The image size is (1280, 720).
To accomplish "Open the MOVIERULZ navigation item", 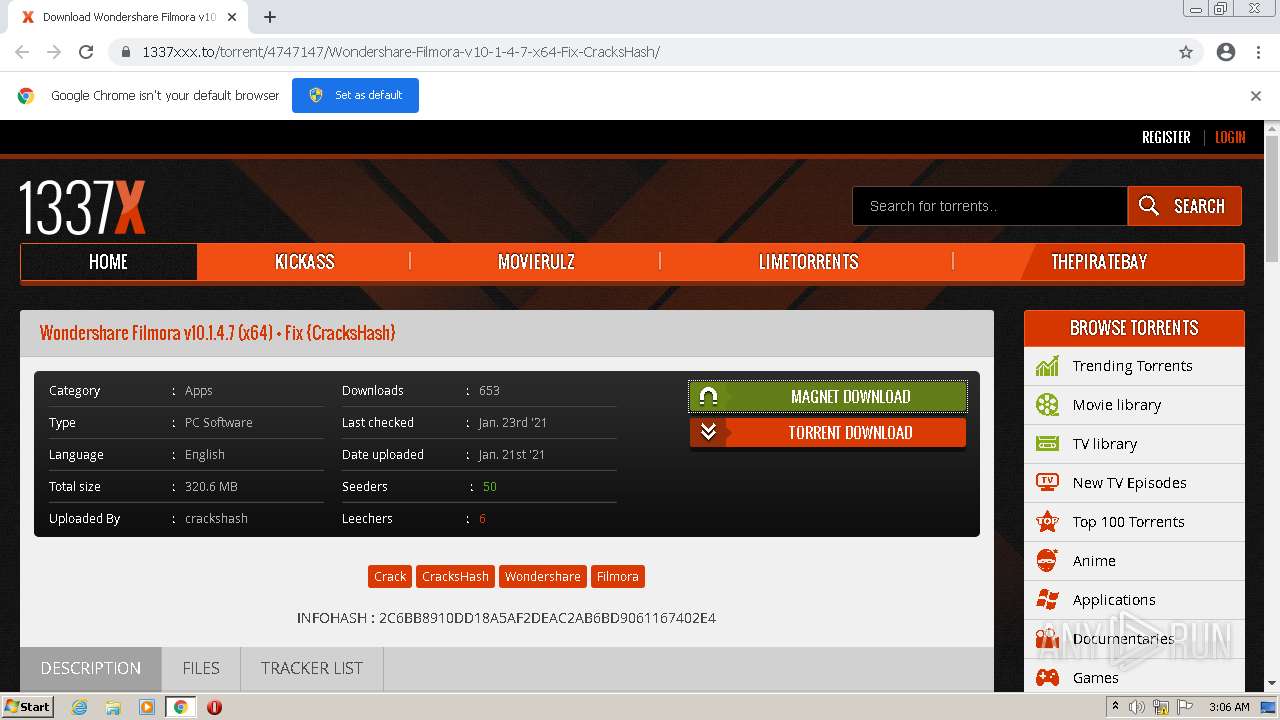I will tap(536, 262).
